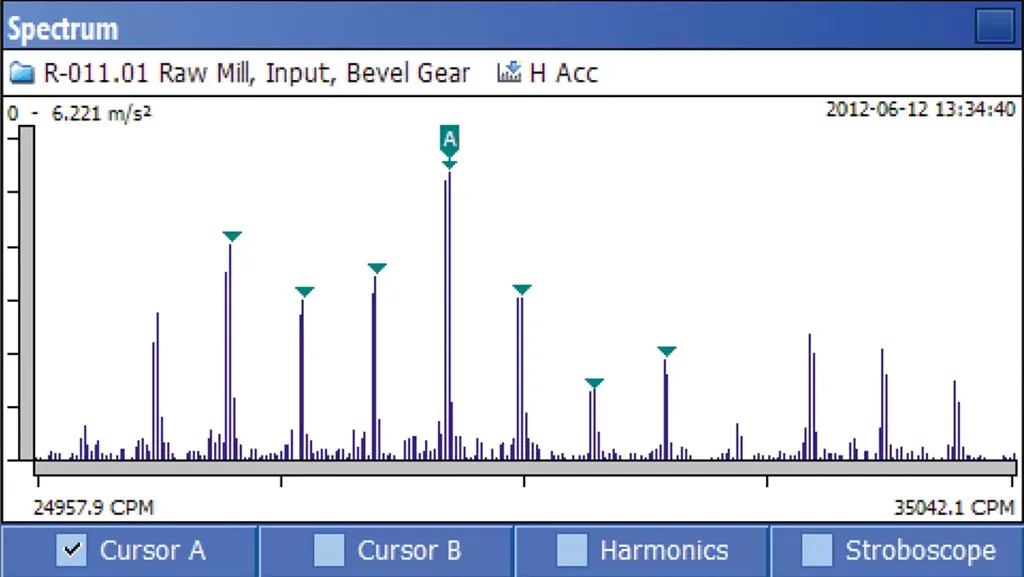Image resolution: width=1024 pixels, height=577 pixels.
Task: Click teal triangle marker immediately left of cursor A
Action: (377, 268)
